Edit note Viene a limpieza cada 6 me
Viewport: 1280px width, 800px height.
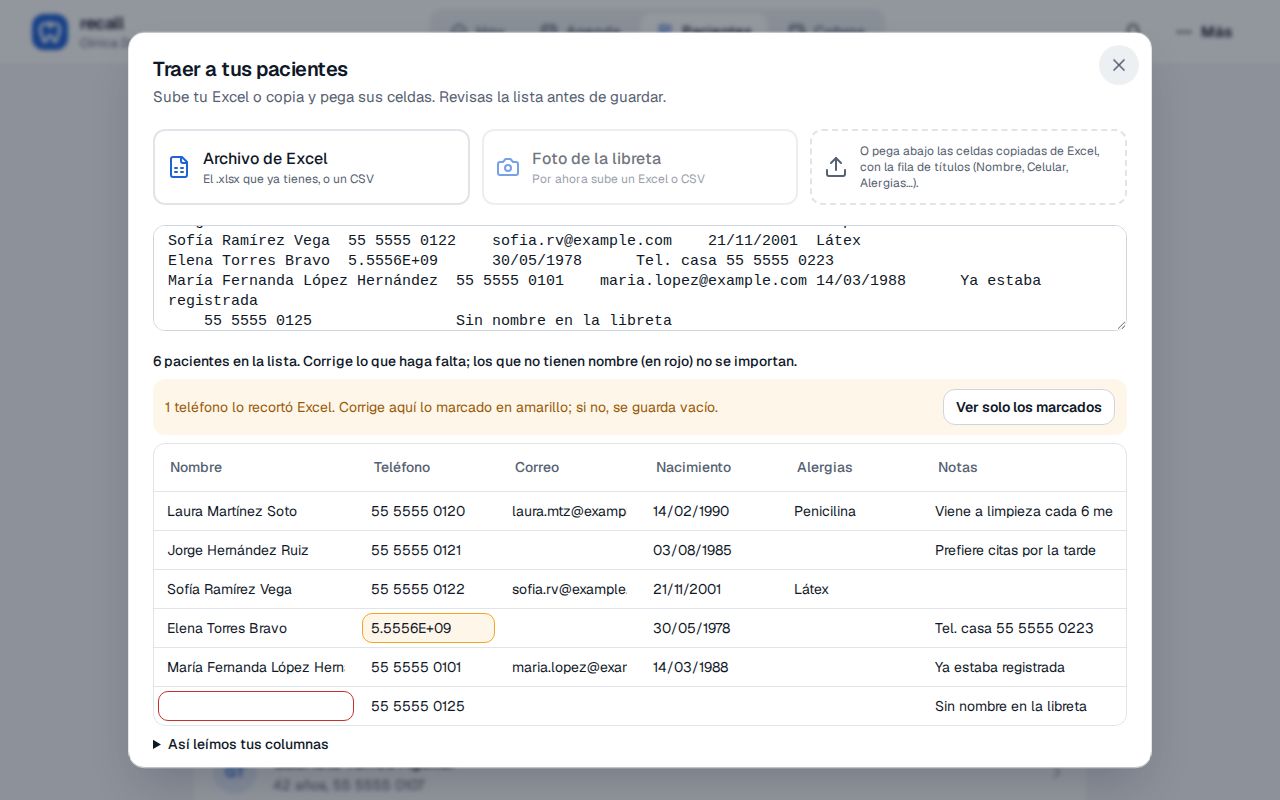coord(1024,511)
